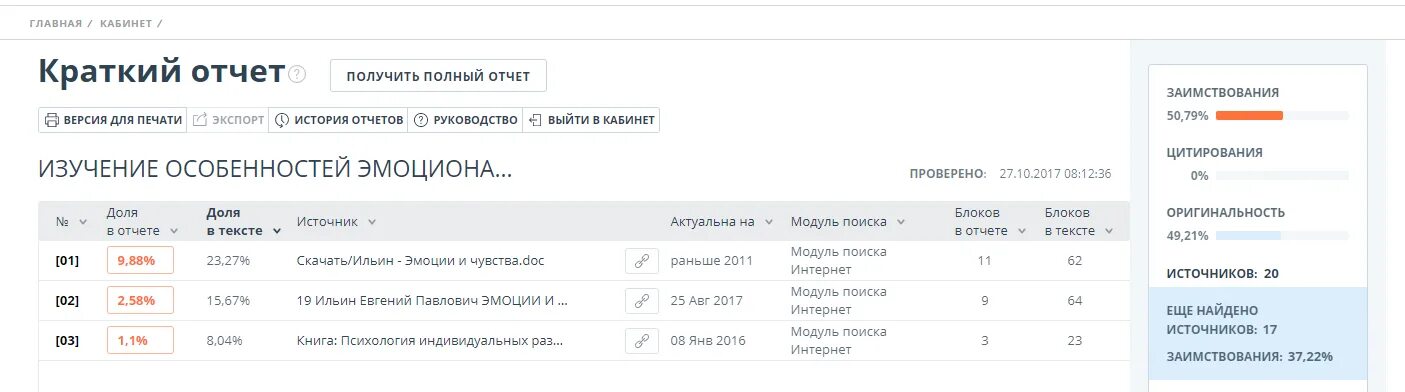This screenshot has height=392, width=1405.
Task: Open link icon for source [01]
Action: [x=642, y=261]
